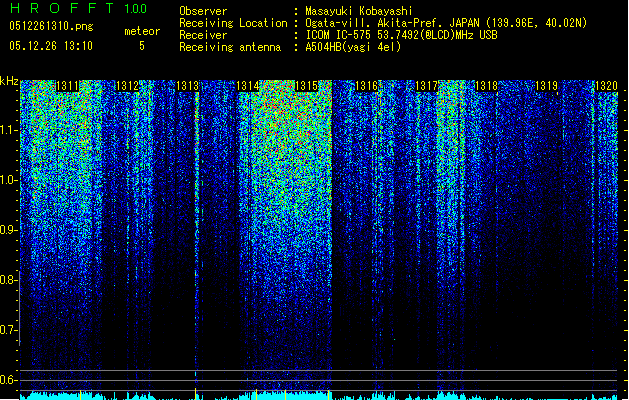Image resolution: width=629 pixels, height=400 pixels.
Task: Click the 'meteor' label
Action: click(142, 31)
